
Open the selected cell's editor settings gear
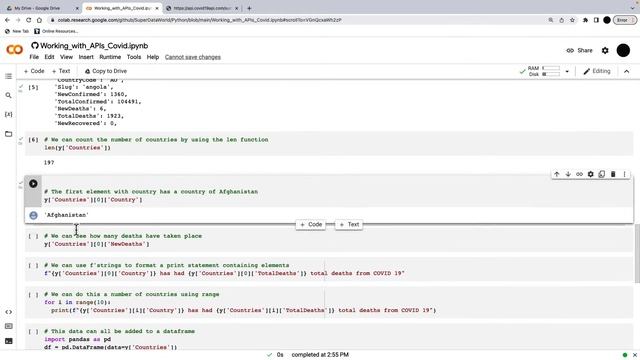coord(590,174)
